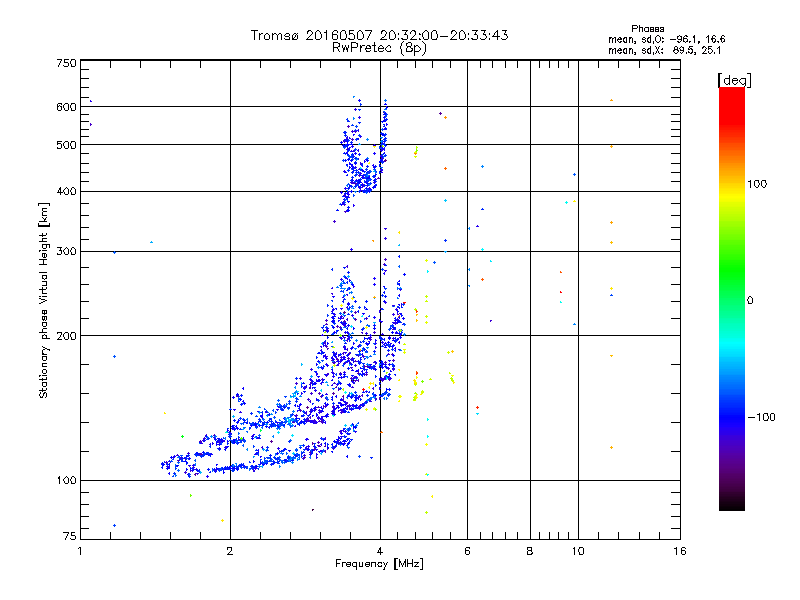Click y-axis tick label '400'
Screen dimensions: 800x600
pyautogui.click(x=66, y=192)
